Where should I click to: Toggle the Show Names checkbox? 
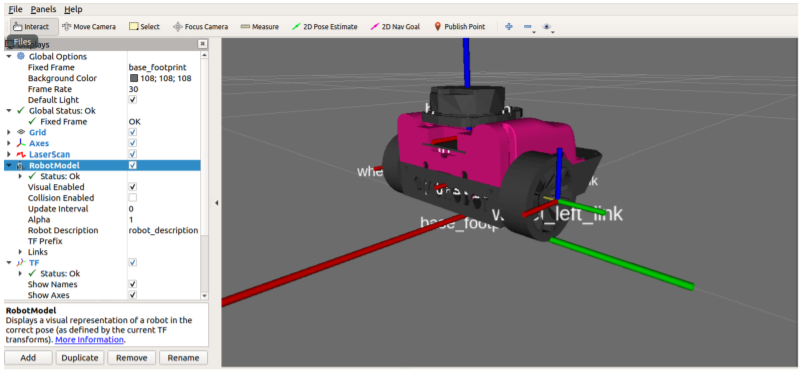(133, 284)
